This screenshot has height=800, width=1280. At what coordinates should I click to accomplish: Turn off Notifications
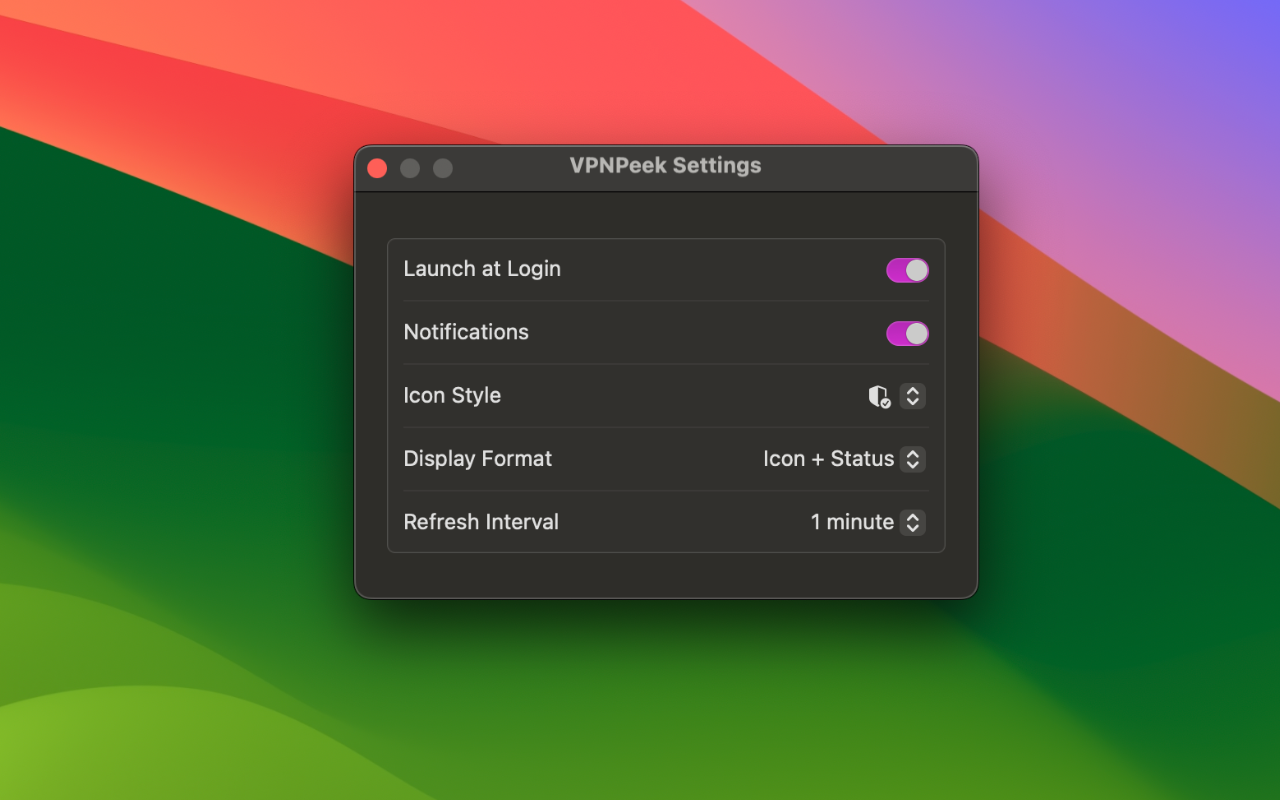(907, 333)
